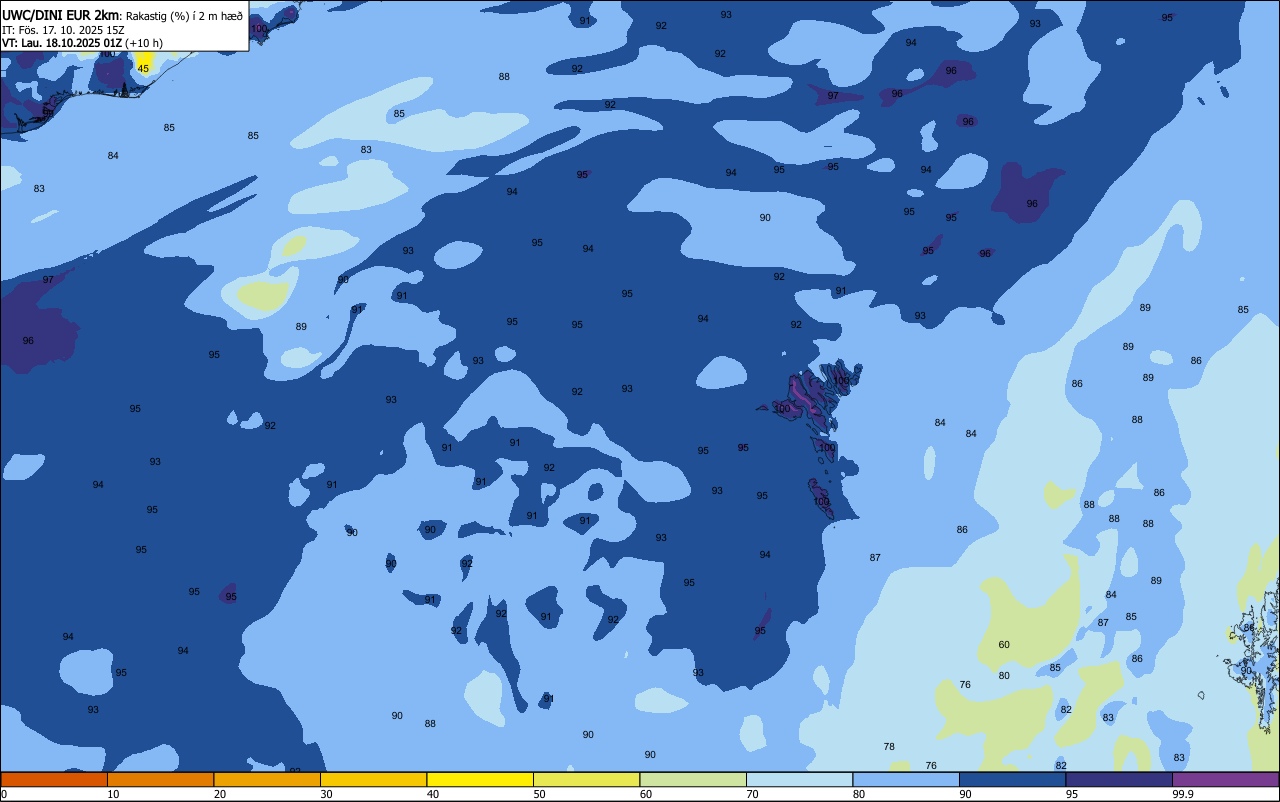
Task: Click the "45" value on the yellow patch
Action: click(143, 68)
